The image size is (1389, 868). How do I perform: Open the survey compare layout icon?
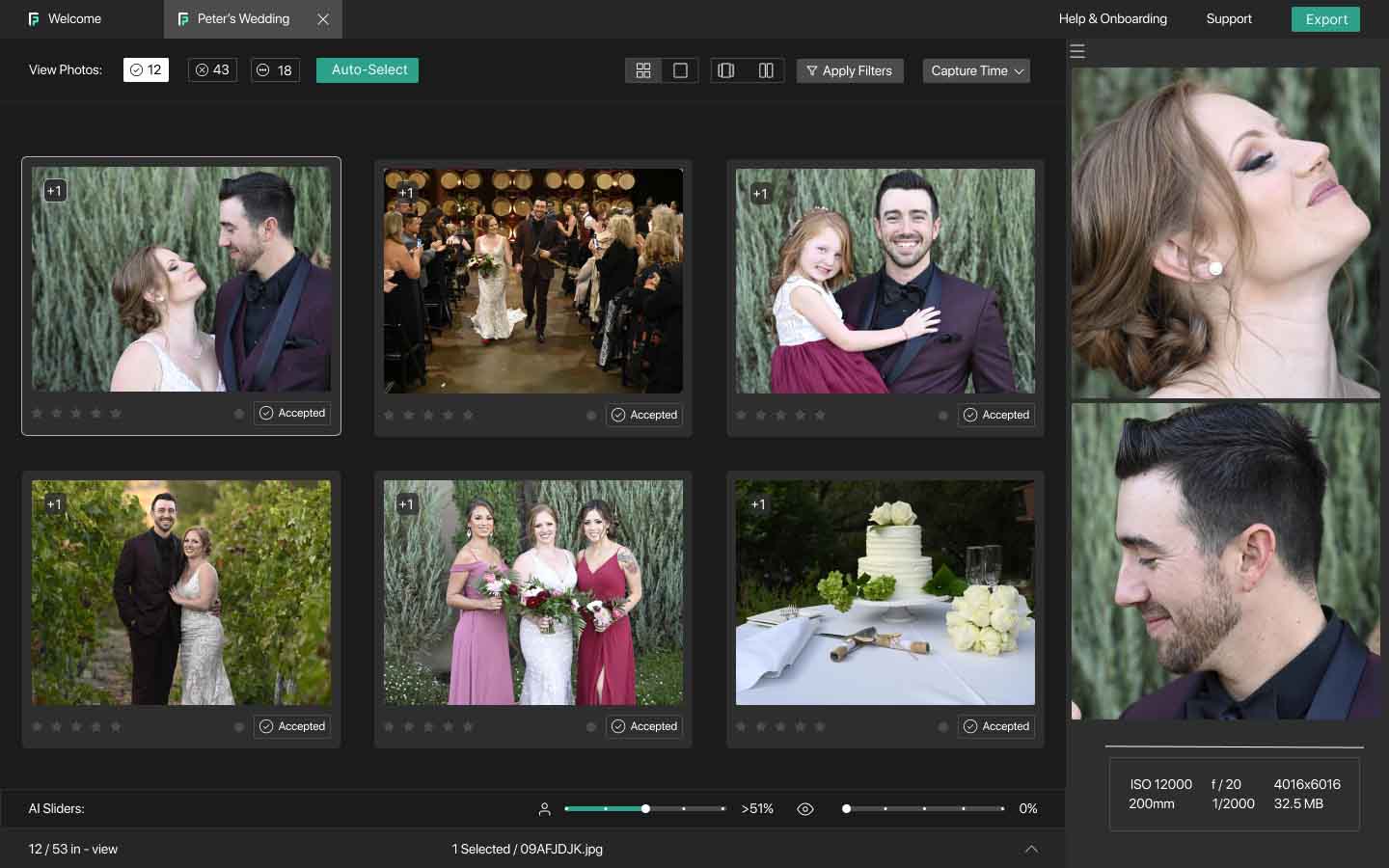click(x=766, y=69)
